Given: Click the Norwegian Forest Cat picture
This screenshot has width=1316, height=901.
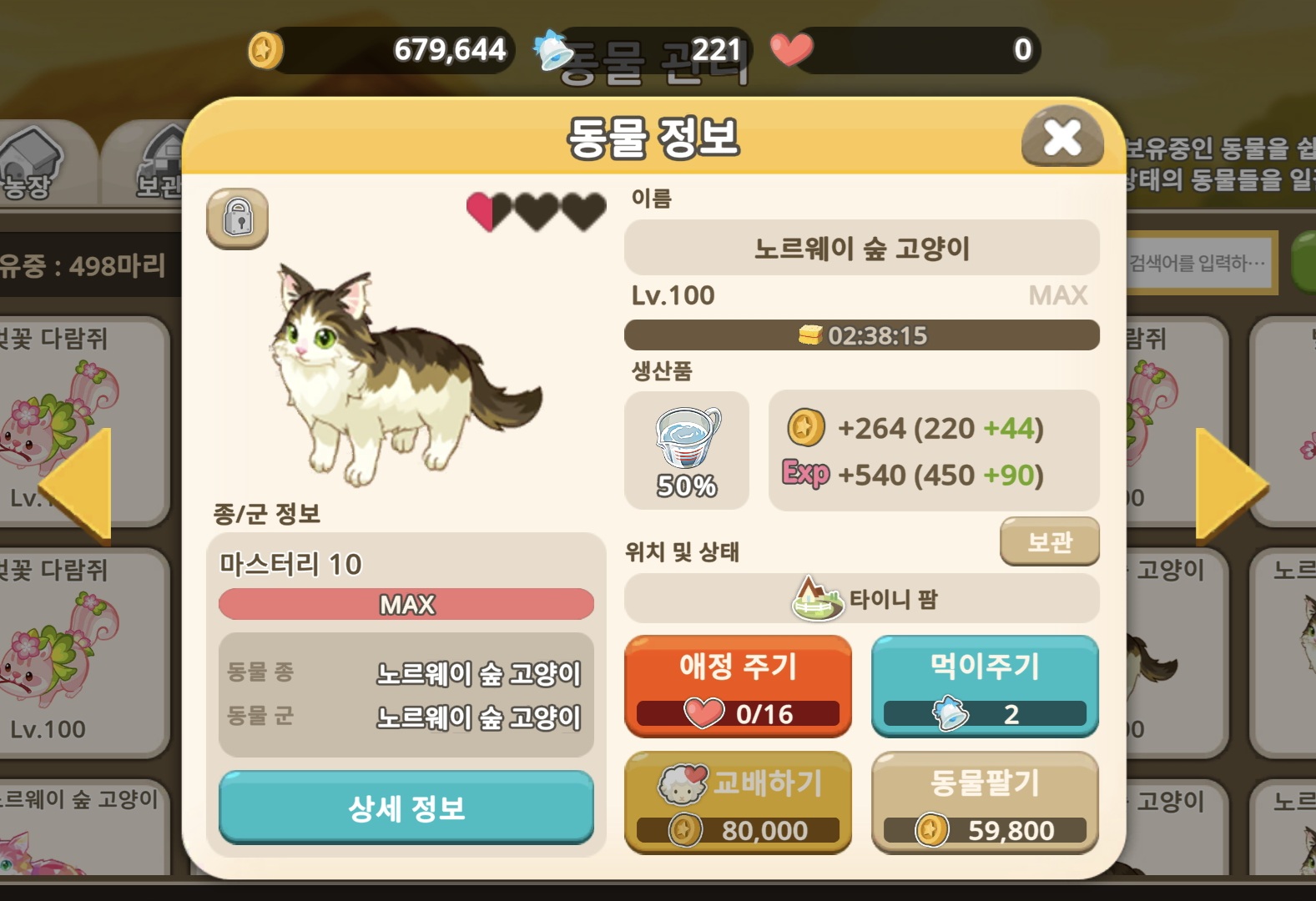Looking at the screenshot, I should pos(405,375).
